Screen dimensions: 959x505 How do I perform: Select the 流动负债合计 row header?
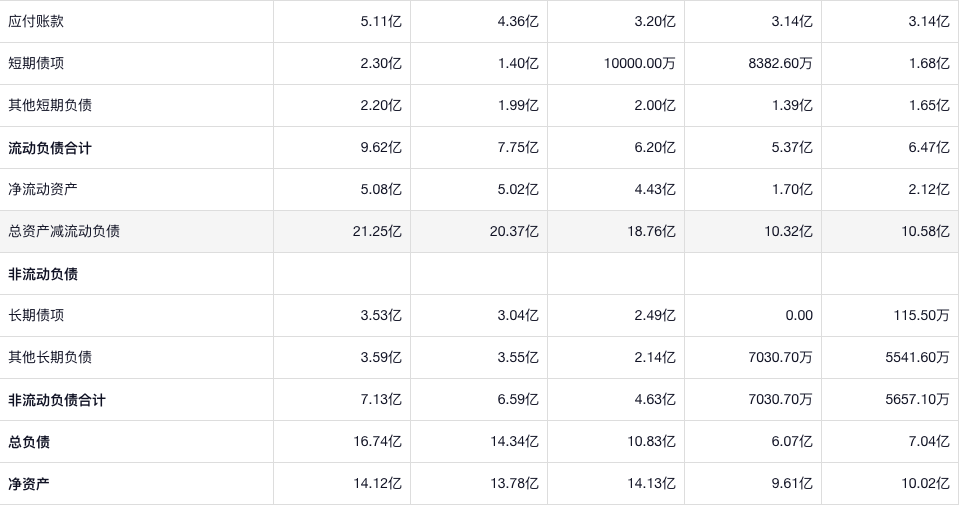[x=50, y=148]
